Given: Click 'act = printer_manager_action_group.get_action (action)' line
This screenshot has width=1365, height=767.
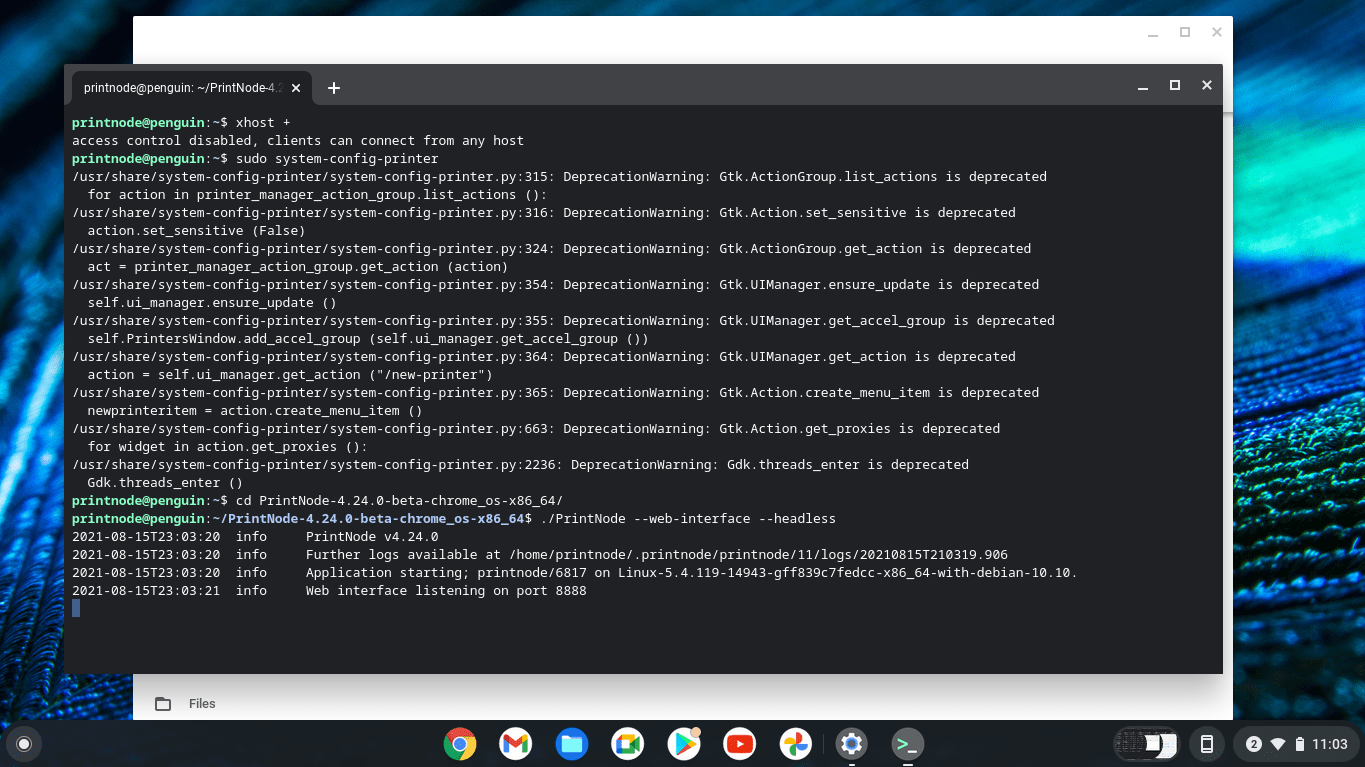Looking at the screenshot, I should (298, 267).
